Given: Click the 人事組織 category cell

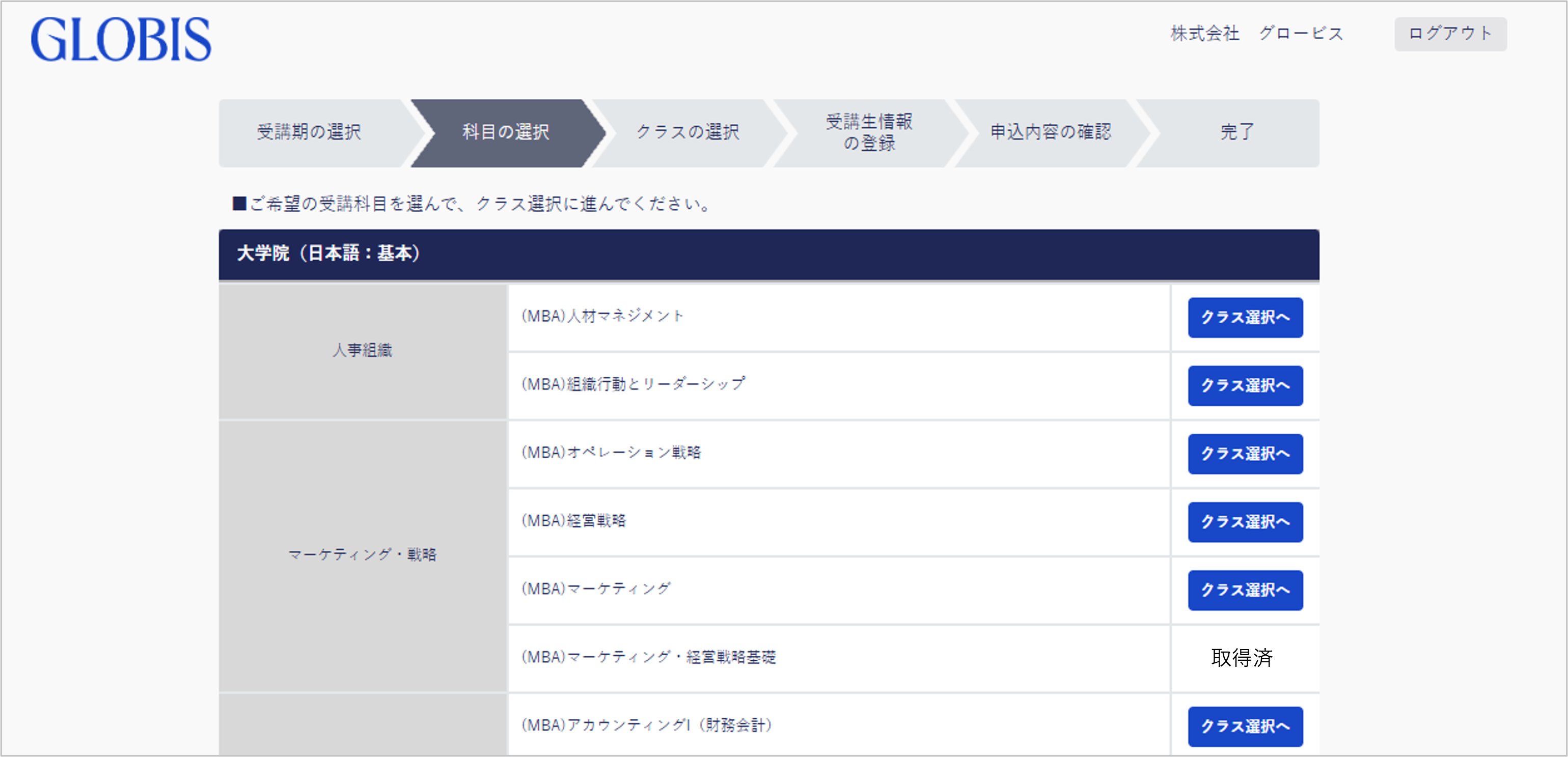Looking at the screenshot, I should coord(363,351).
